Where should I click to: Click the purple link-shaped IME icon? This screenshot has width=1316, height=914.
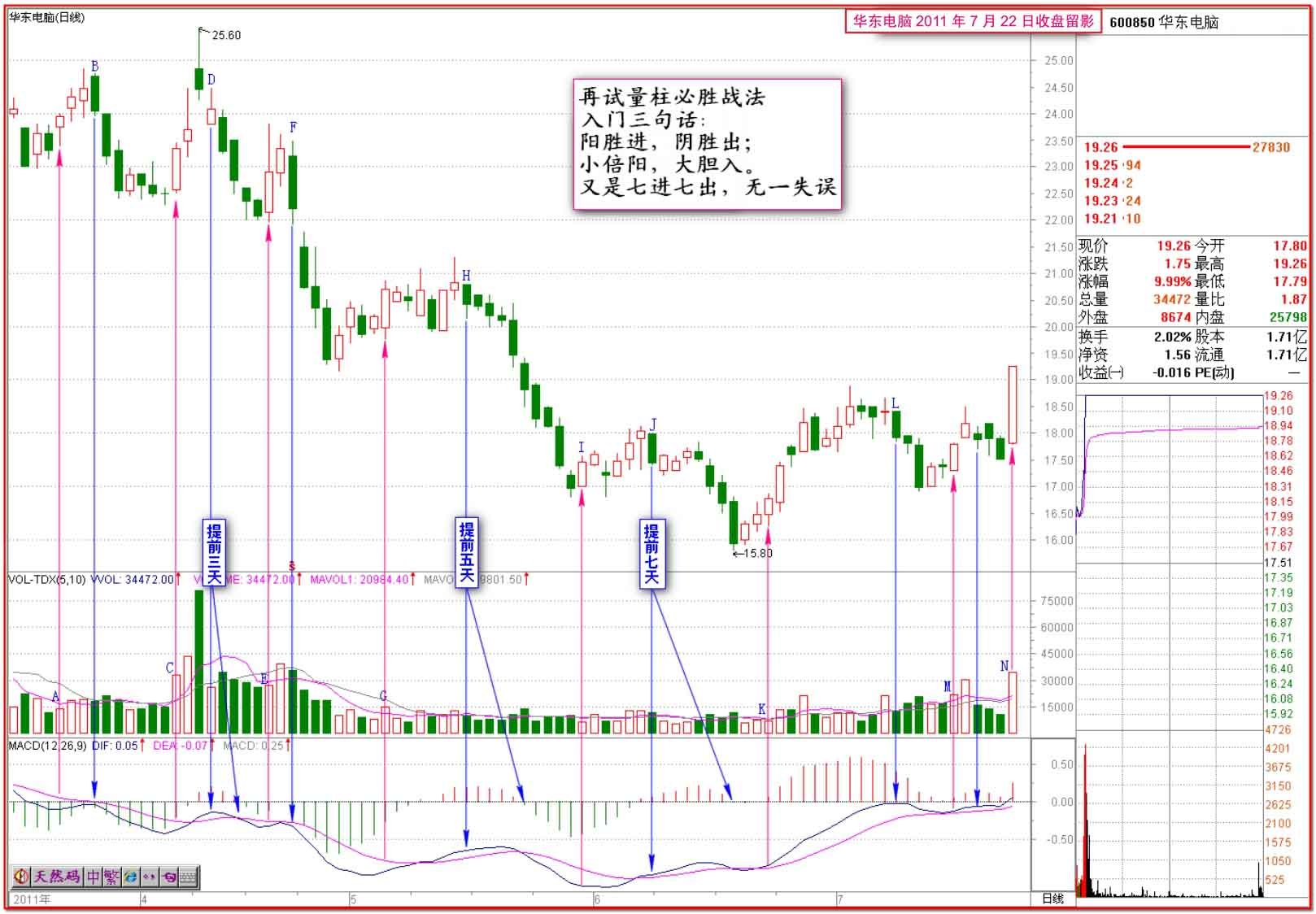[x=168, y=877]
